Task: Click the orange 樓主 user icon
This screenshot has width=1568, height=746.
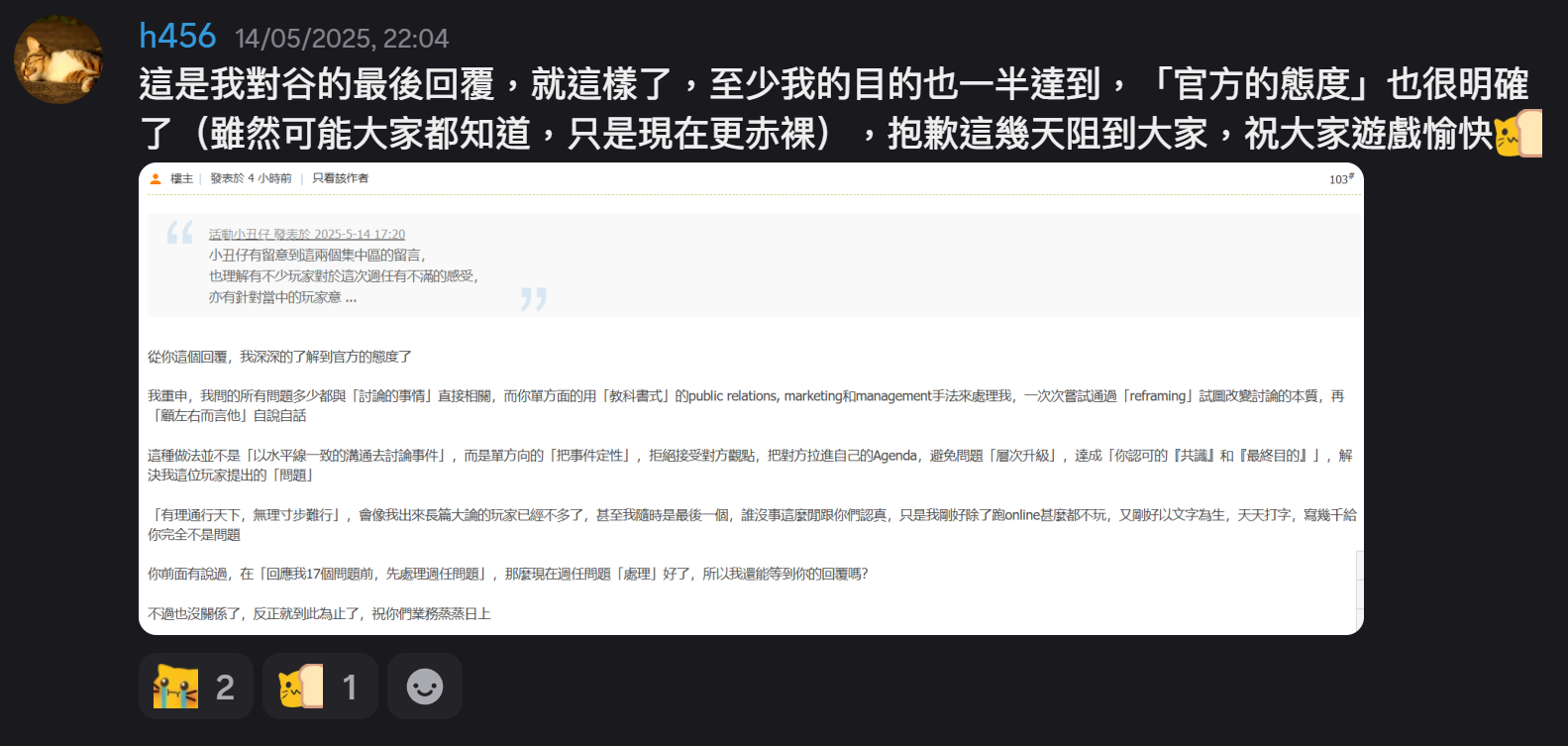Action: pos(156,179)
